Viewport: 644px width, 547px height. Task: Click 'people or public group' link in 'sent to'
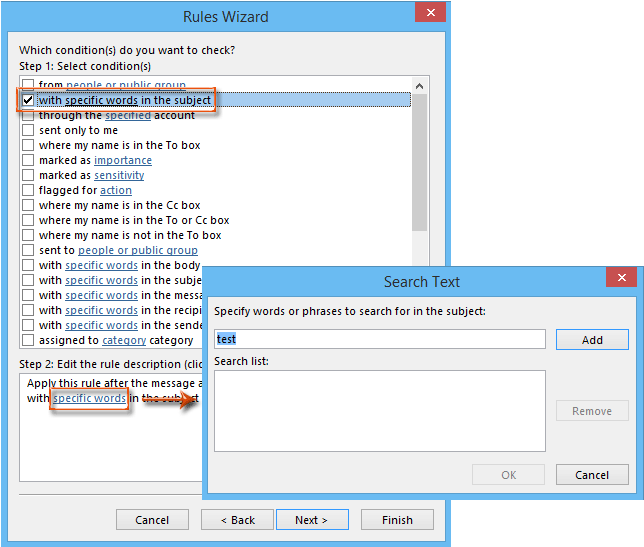(x=138, y=250)
